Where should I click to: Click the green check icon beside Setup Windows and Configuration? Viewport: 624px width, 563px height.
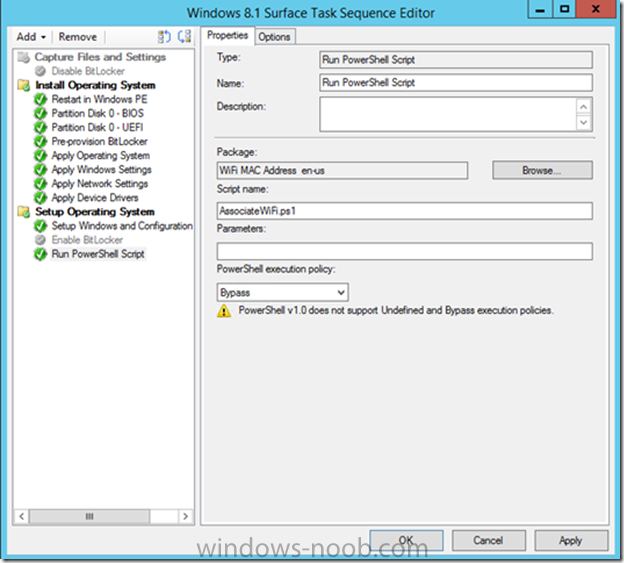point(40,226)
